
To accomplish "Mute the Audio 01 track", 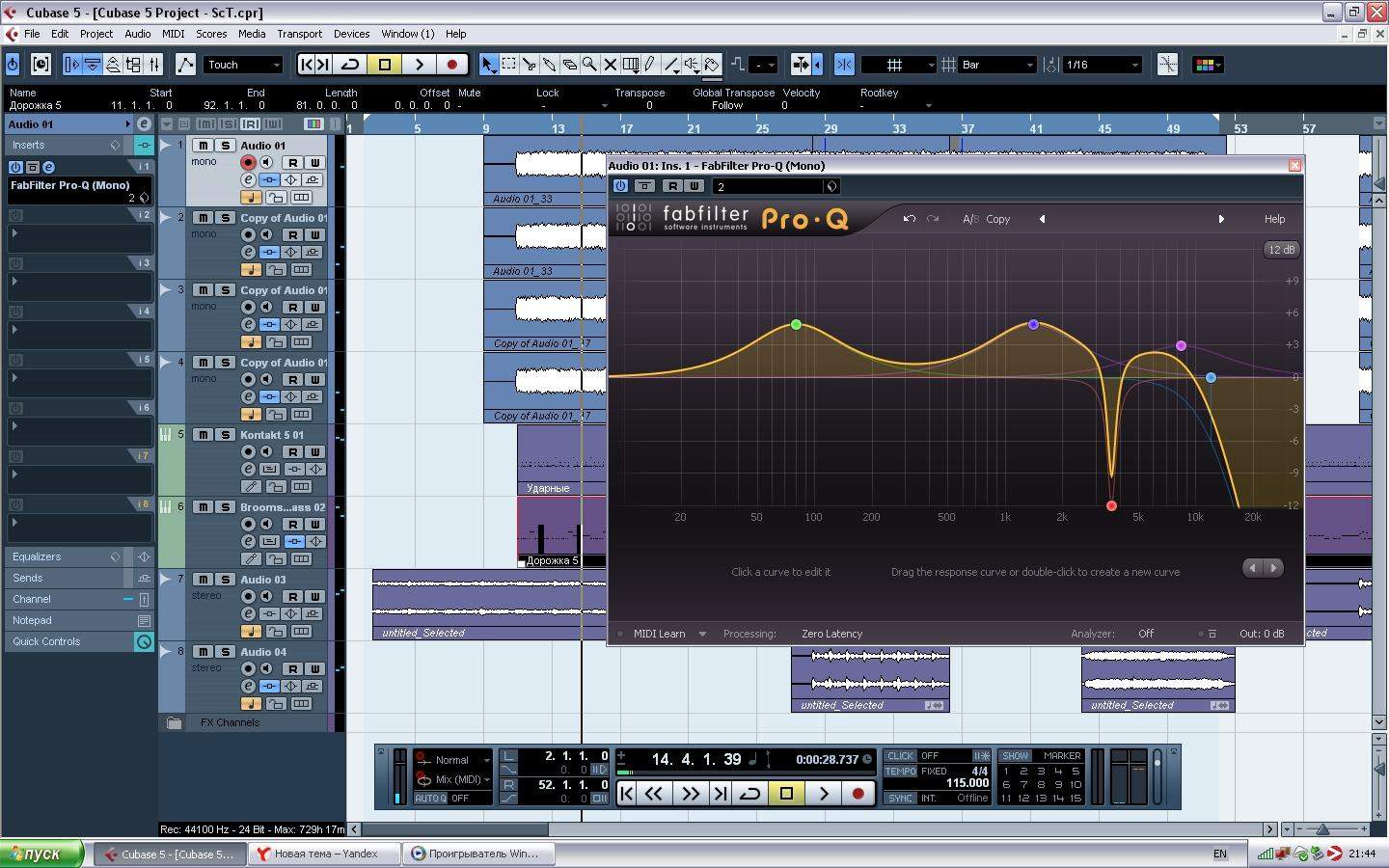I will [204, 146].
